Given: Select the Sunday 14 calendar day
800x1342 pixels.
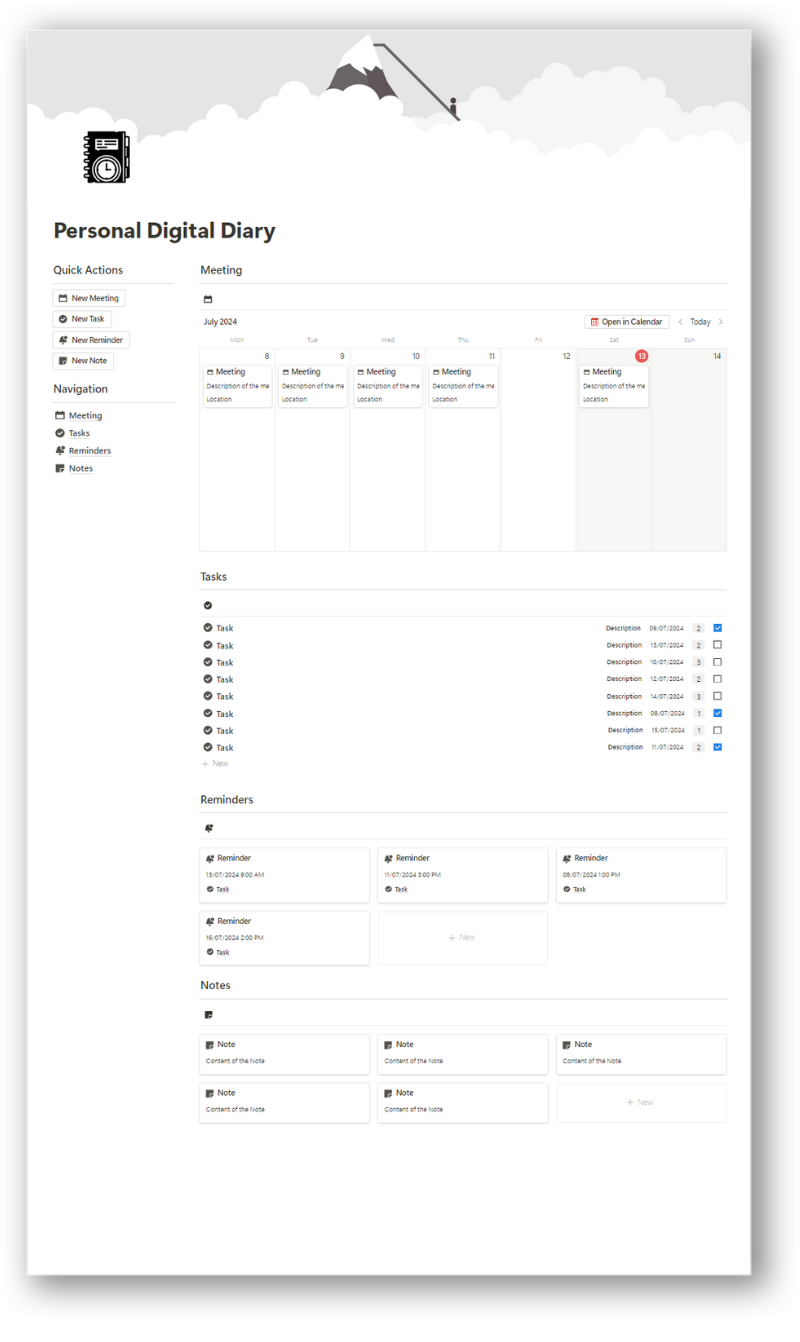Looking at the screenshot, I should (689, 450).
